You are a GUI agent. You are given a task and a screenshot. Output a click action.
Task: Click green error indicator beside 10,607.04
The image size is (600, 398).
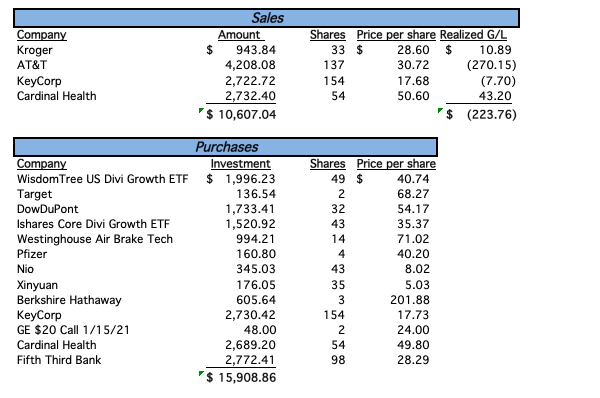[201, 110]
